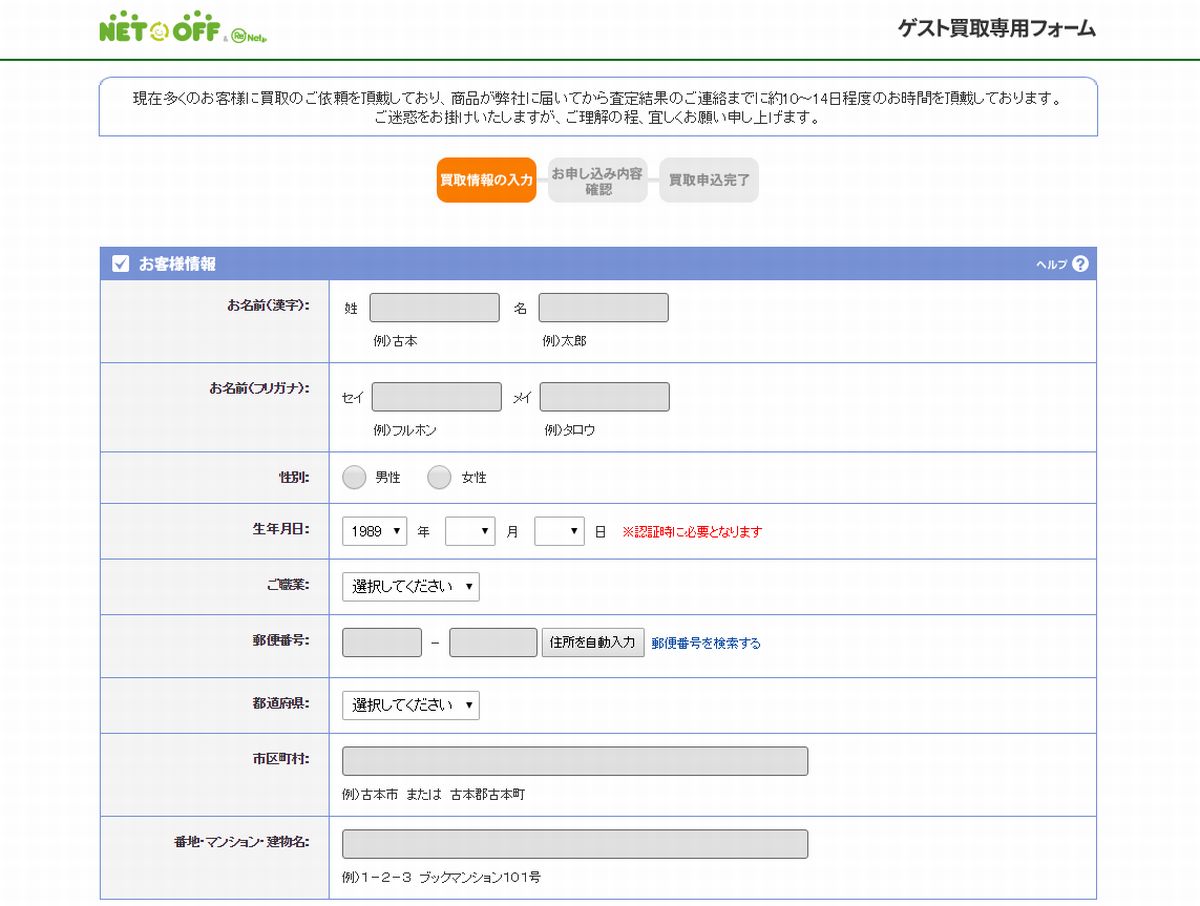Click the ヘルプ link in the section header
Screen dimensions: 1200x906
(1051, 265)
